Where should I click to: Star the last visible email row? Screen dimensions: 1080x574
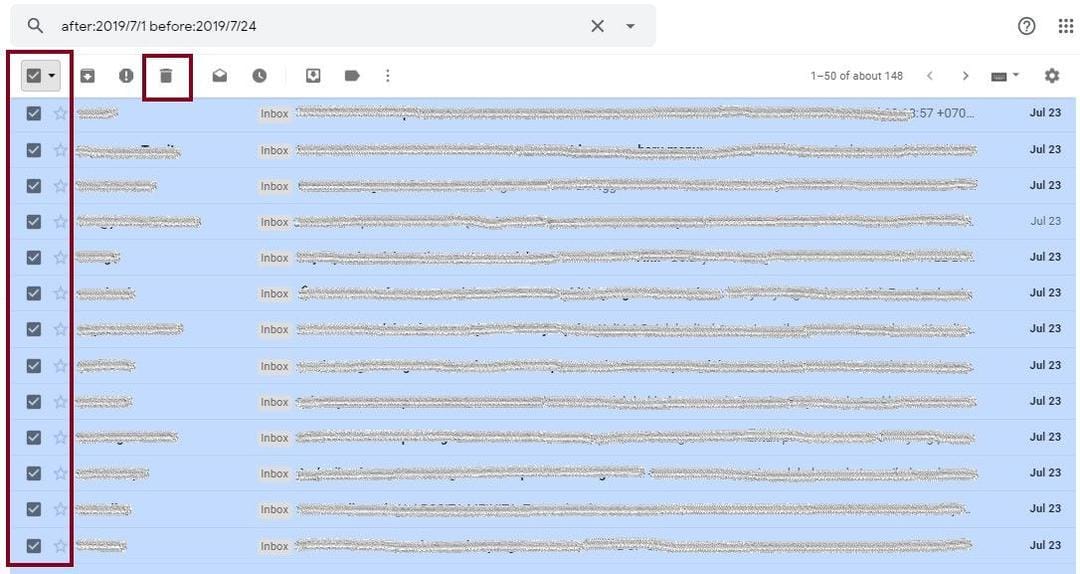coord(61,546)
